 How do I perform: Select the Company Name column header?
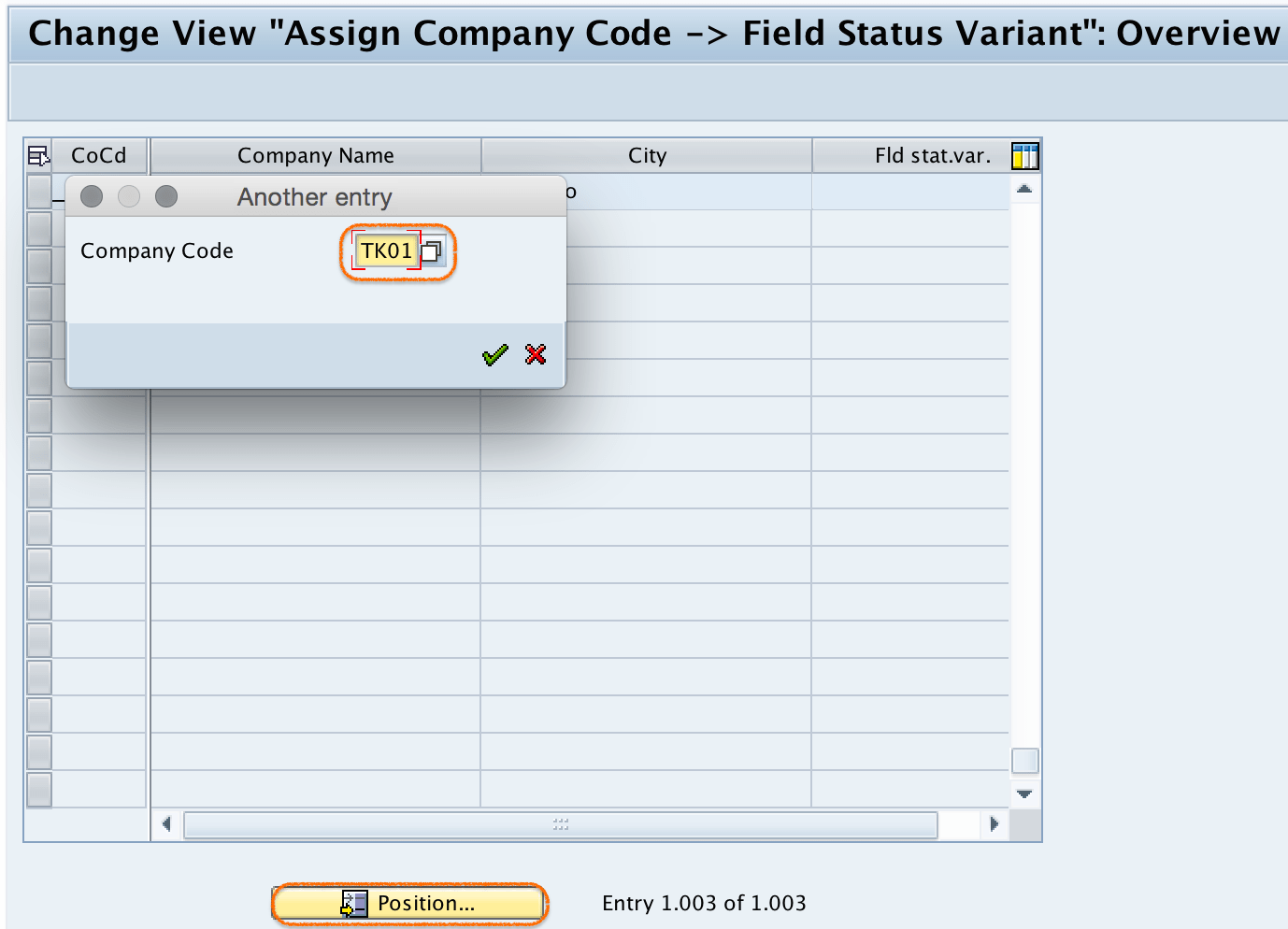[x=316, y=155]
